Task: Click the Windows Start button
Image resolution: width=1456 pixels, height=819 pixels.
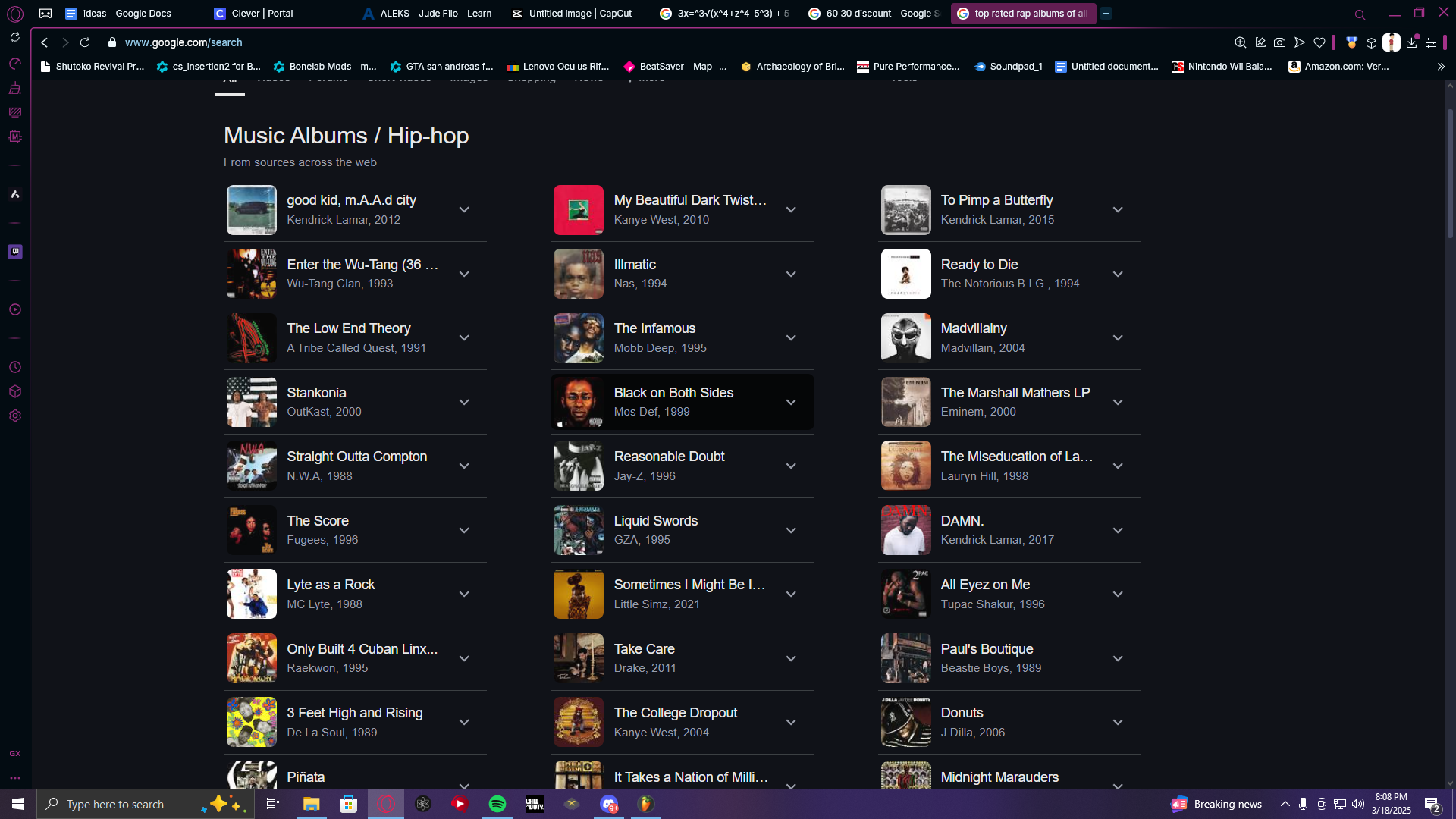Action: 18,804
